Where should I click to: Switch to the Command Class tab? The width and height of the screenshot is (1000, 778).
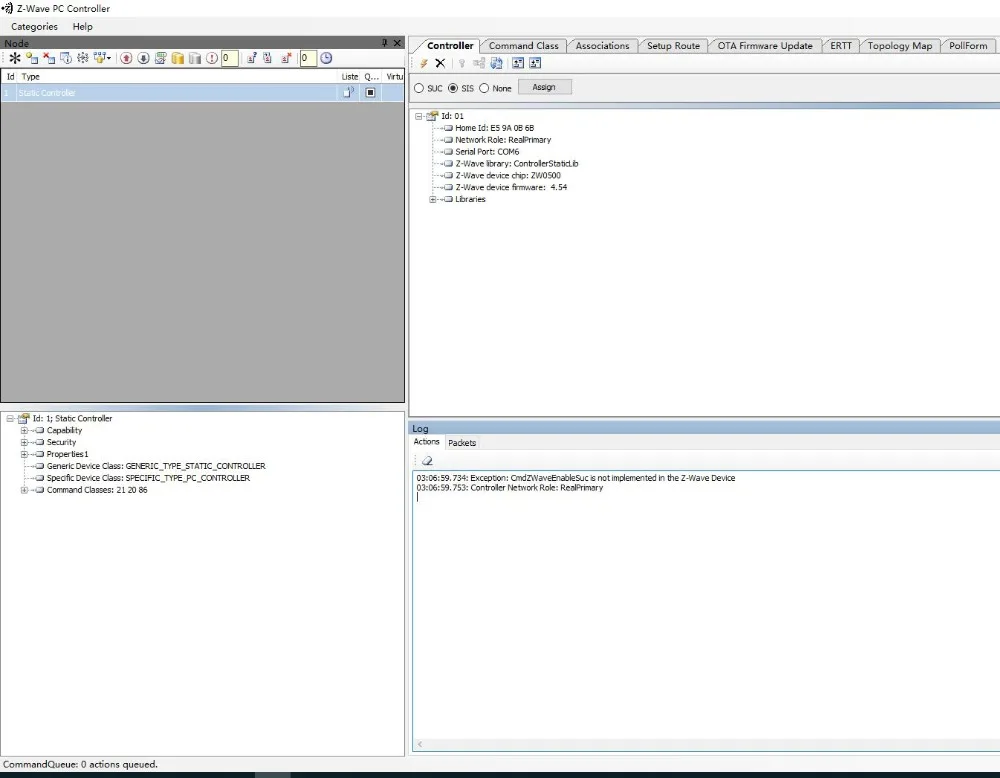tap(524, 46)
